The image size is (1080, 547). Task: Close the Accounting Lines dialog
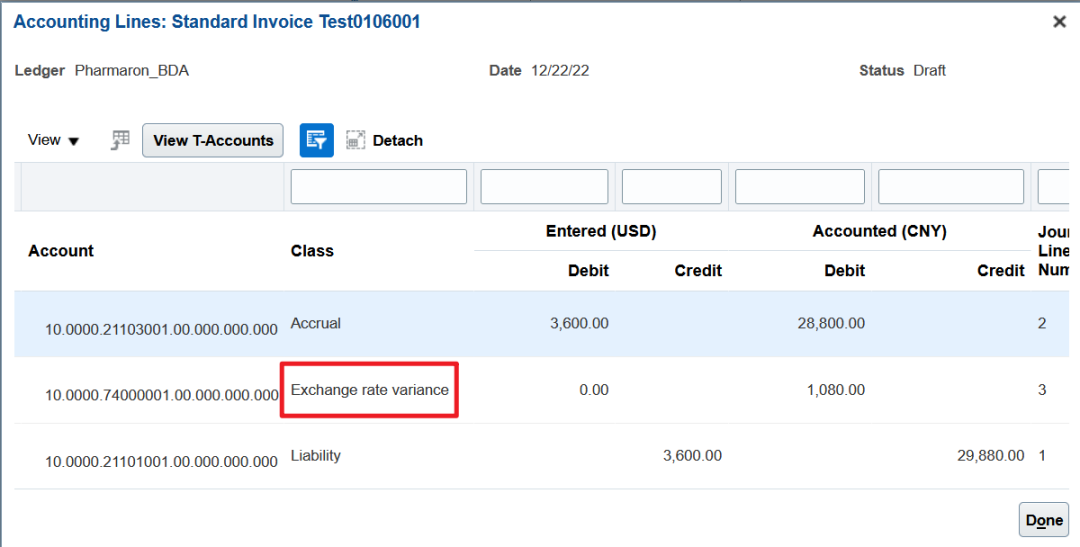(x=1059, y=22)
